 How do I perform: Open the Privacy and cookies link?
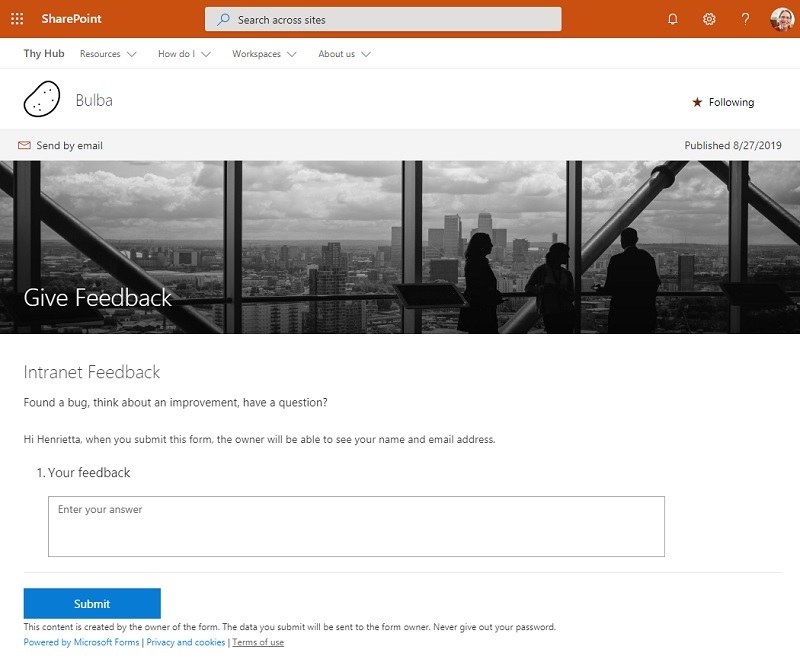186,642
